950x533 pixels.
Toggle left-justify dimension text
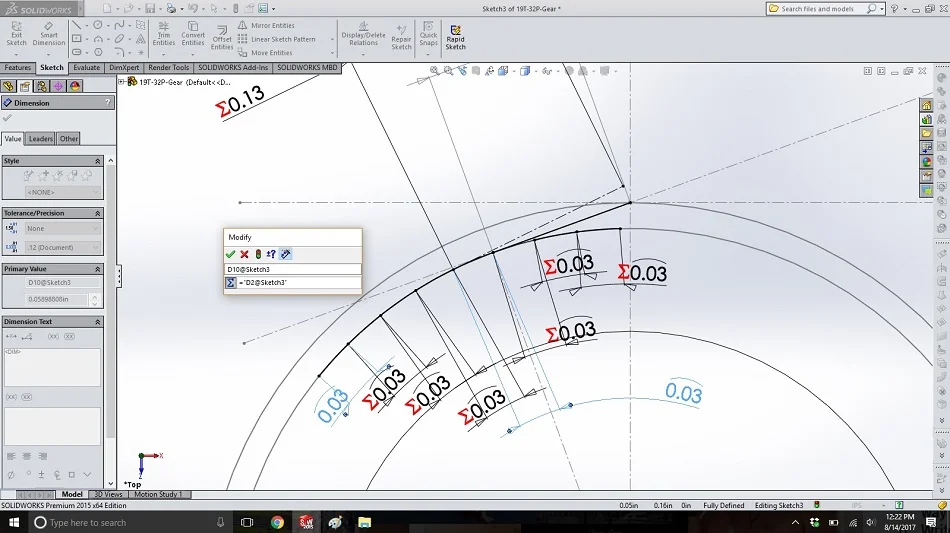(x=11, y=456)
